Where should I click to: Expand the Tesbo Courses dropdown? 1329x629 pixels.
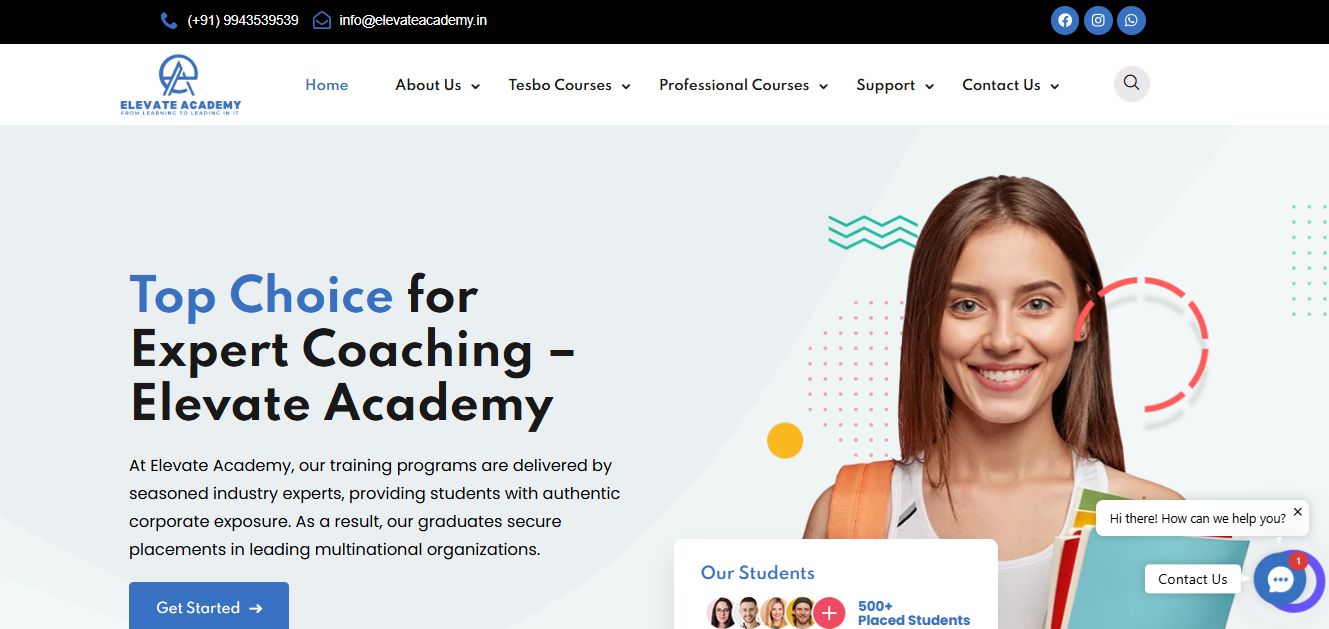(569, 85)
